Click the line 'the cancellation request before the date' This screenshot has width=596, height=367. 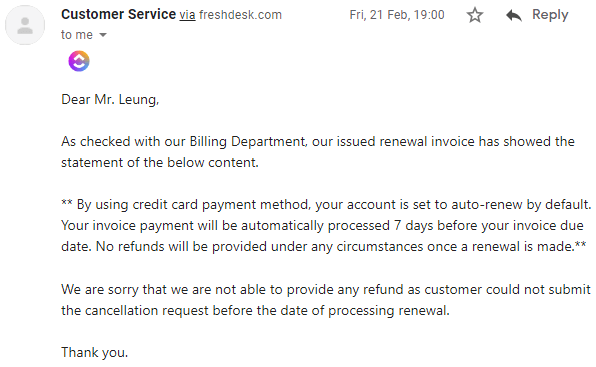pyautogui.click(x=255, y=310)
